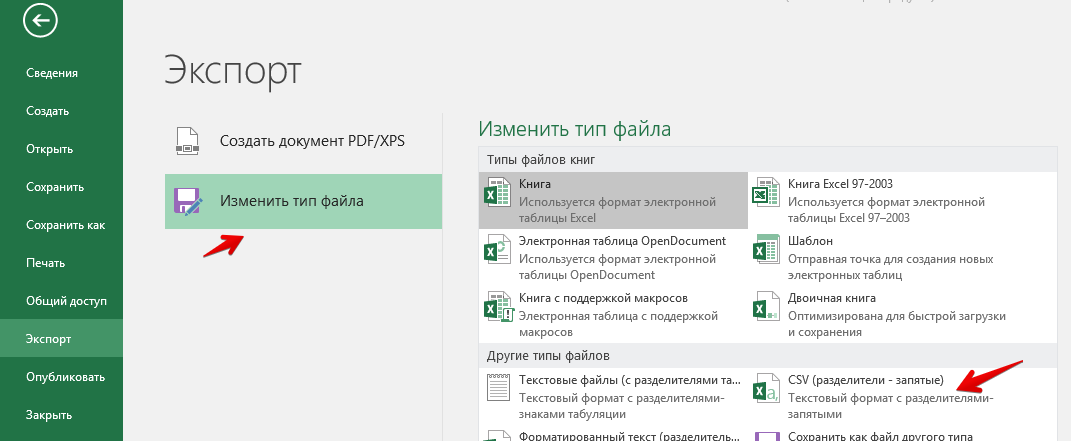This screenshot has height=441, width=1071.
Task: Open the Создать menu item
Action: click(x=47, y=111)
